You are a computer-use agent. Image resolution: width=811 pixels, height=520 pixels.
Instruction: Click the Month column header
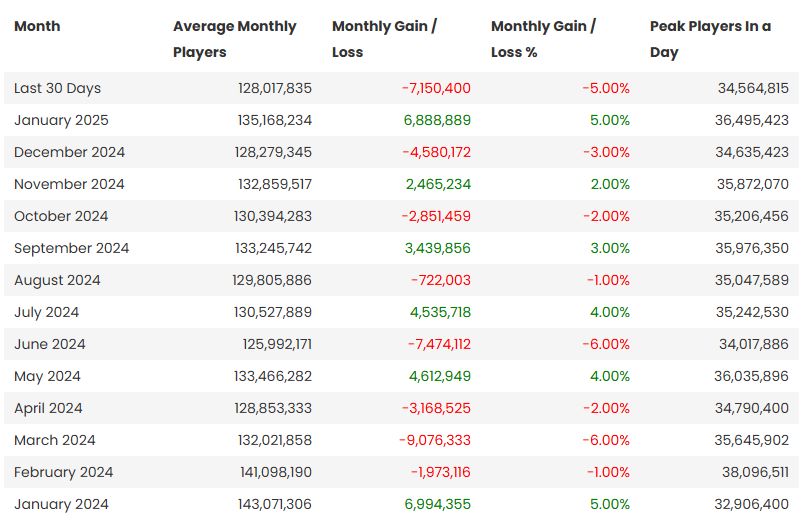pos(37,27)
